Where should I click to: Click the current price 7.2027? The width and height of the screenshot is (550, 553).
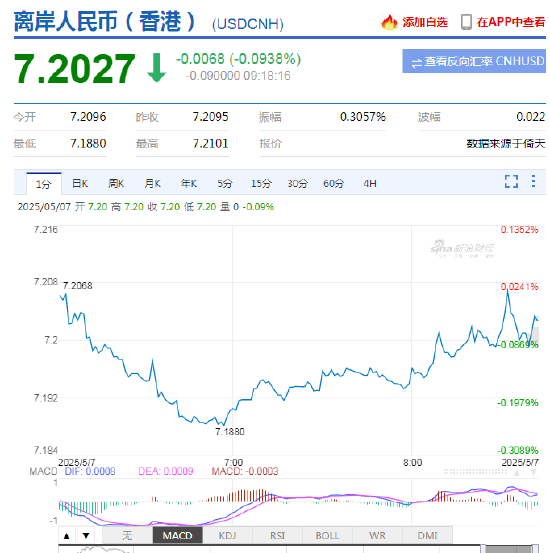point(74,68)
